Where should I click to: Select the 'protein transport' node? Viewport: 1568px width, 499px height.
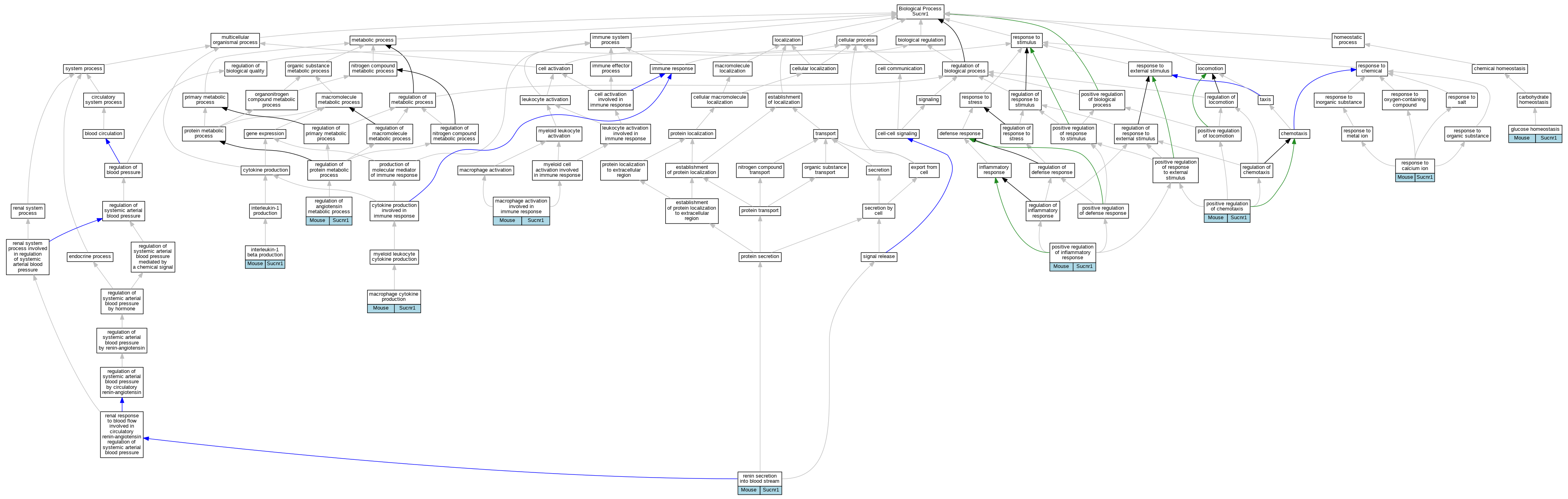click(x=760, y=210)
